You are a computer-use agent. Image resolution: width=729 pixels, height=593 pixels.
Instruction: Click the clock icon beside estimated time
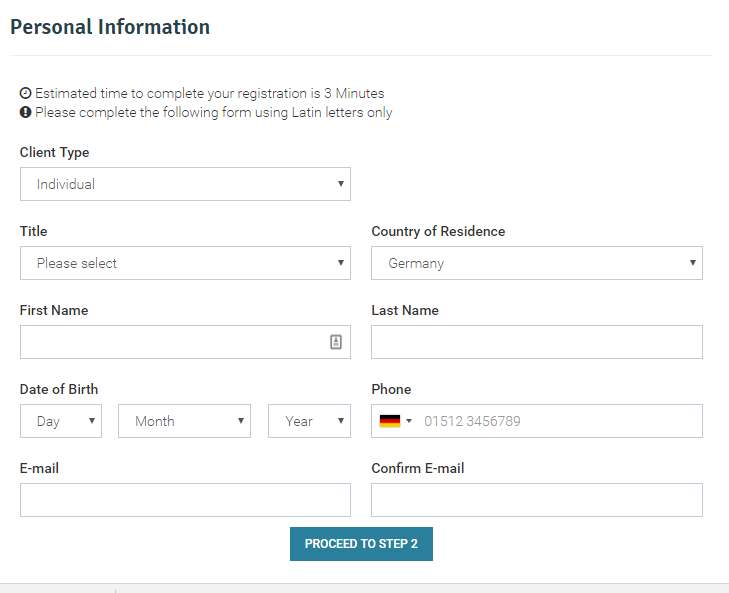coord(26,93)
